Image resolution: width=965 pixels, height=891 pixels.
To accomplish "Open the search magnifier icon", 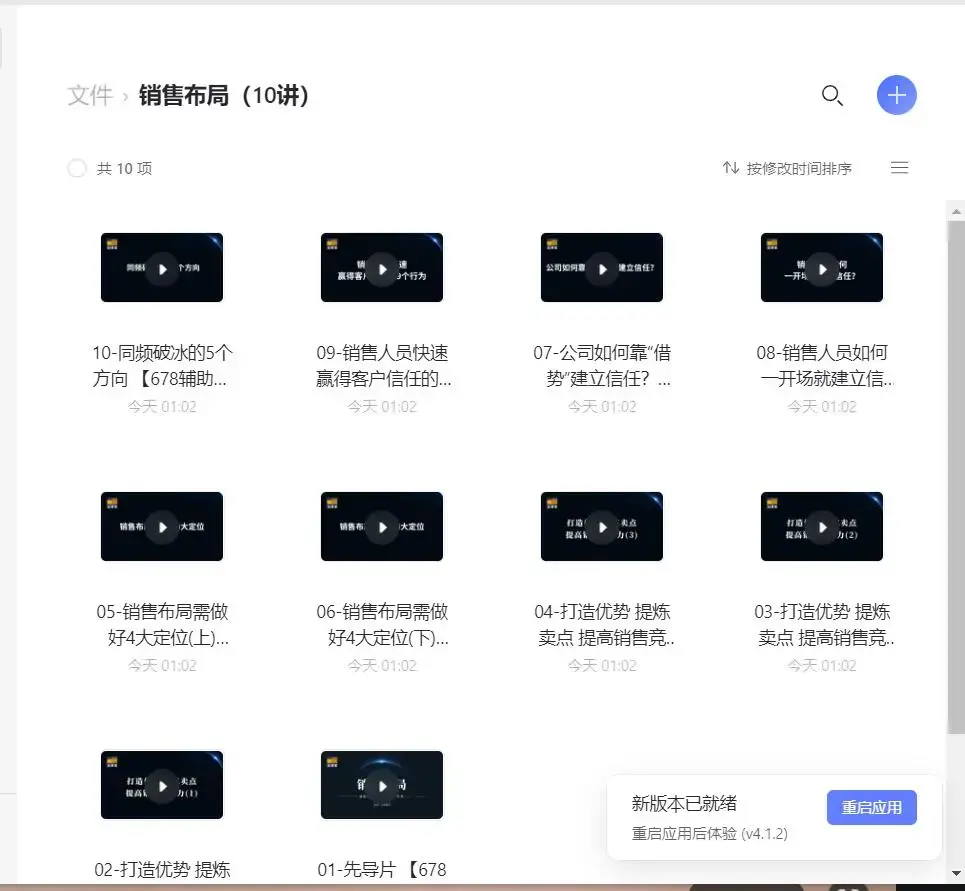I will pos(833,95).
